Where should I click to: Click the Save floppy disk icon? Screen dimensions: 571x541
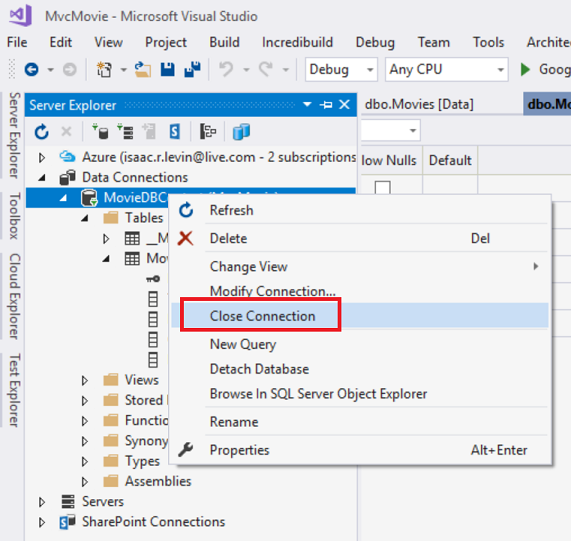pyautogui.click(x=168, y=69)
